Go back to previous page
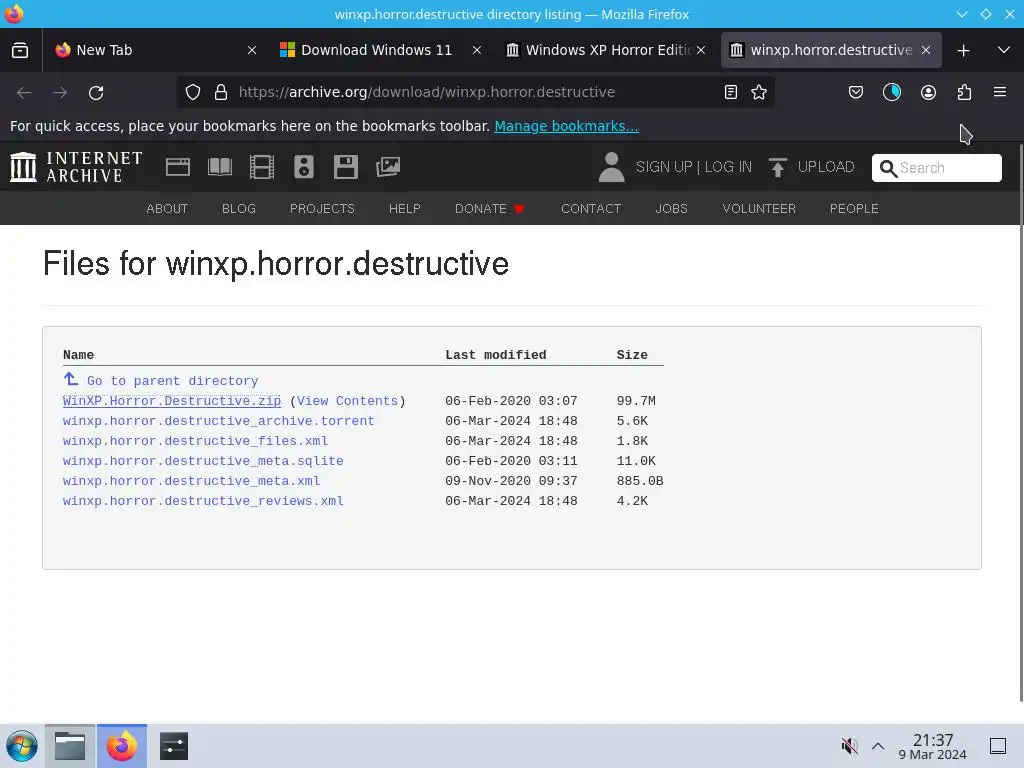 point(24,93)
